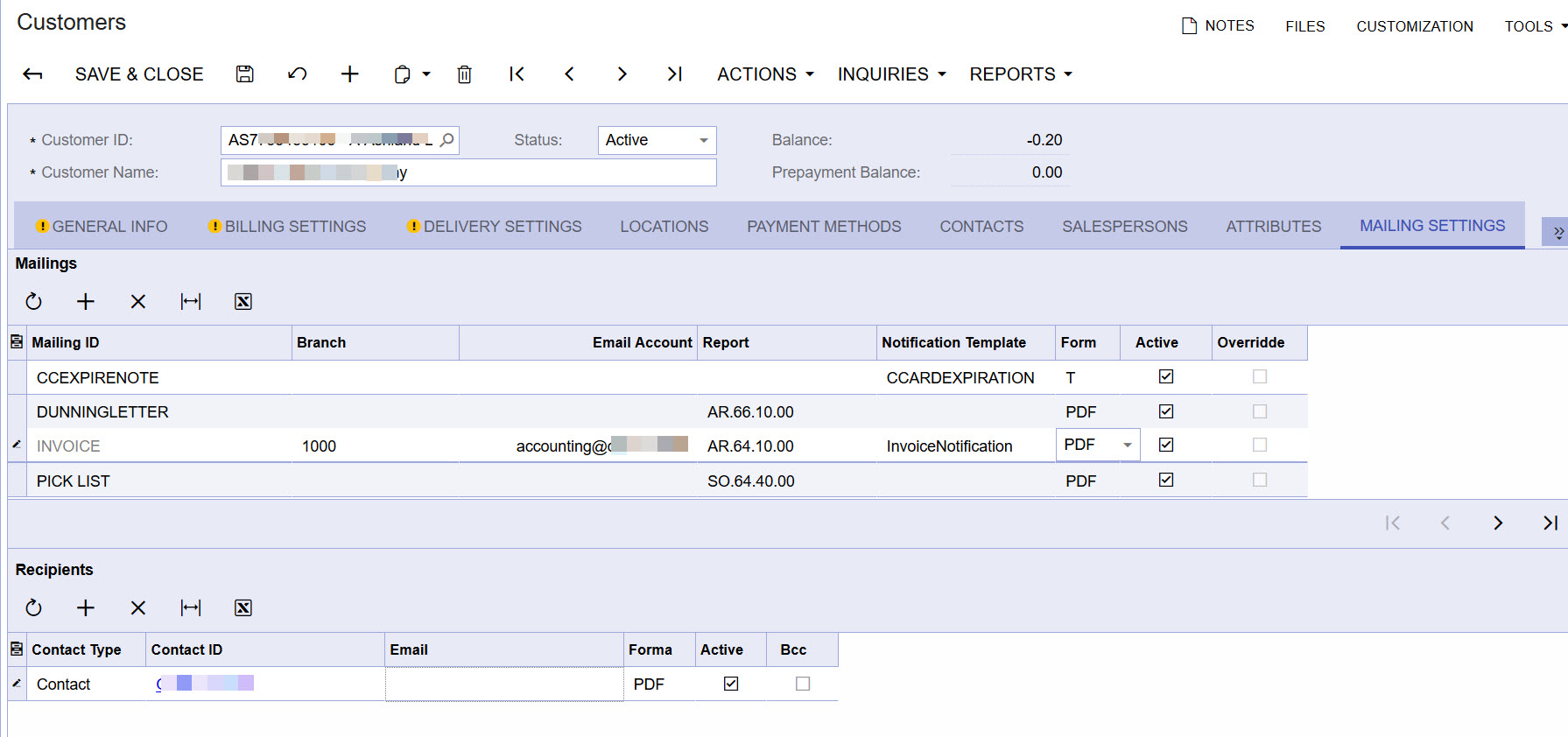Export Recipients grid to Excel
The width and height of the screenshot is (1568, 737).
tap(243, 608)
